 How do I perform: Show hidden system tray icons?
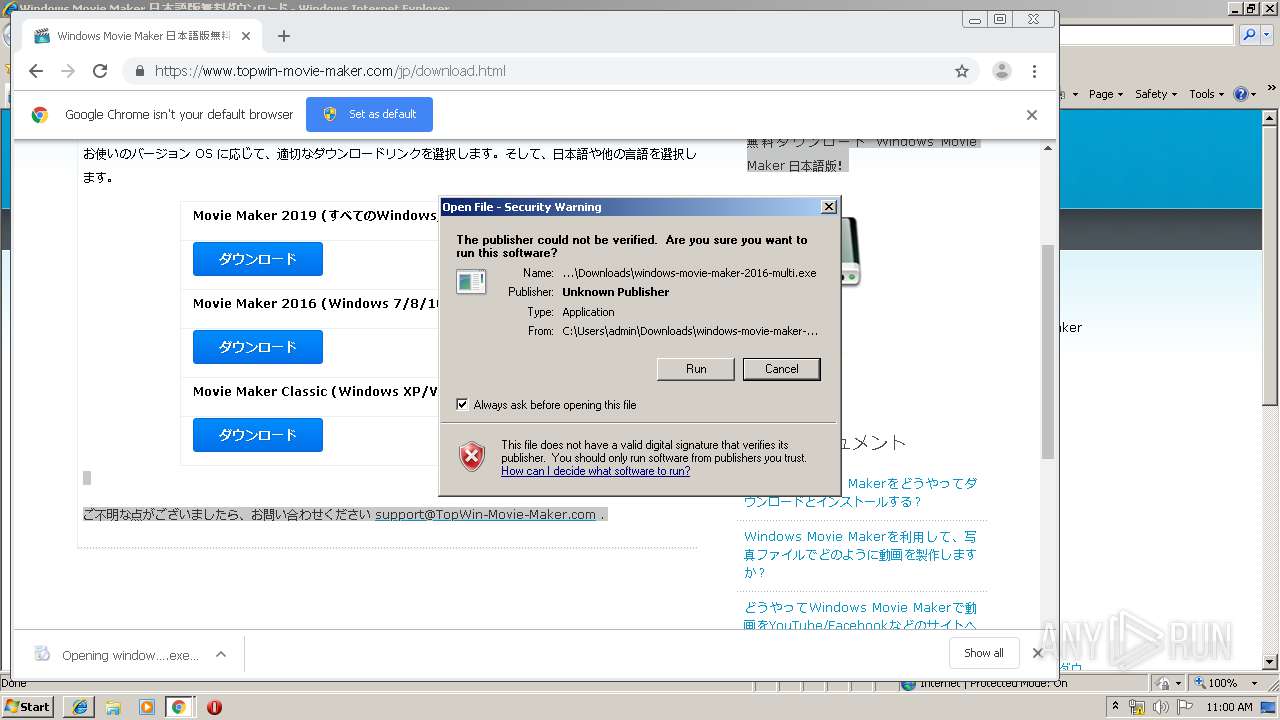(1116, 707)
